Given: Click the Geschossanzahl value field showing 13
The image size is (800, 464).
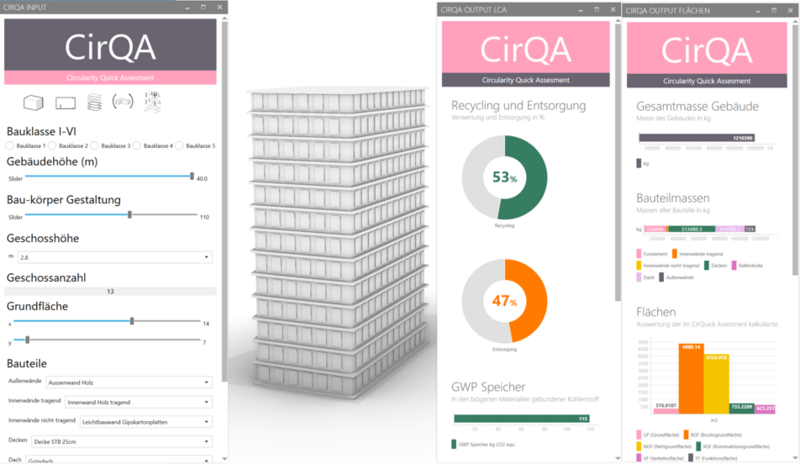Looking at the screenshot, I should (x=110, y=291).
